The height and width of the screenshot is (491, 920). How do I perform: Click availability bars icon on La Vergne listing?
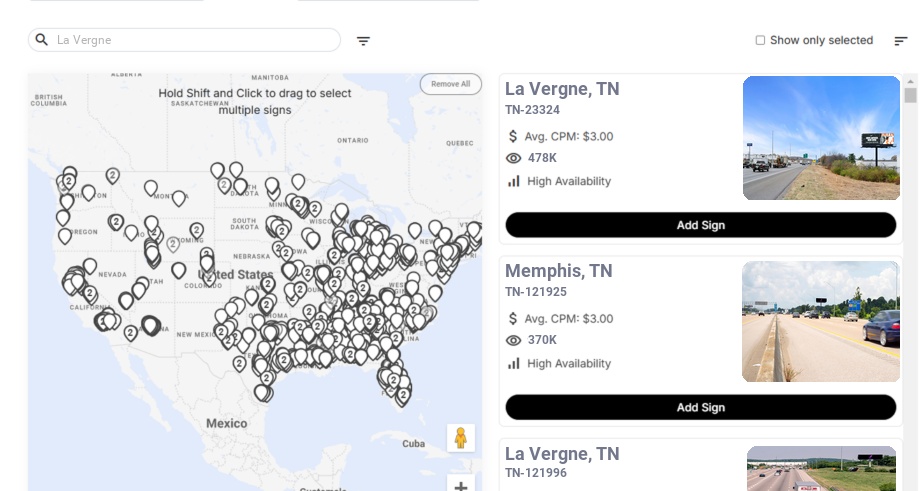click(514, 181)
